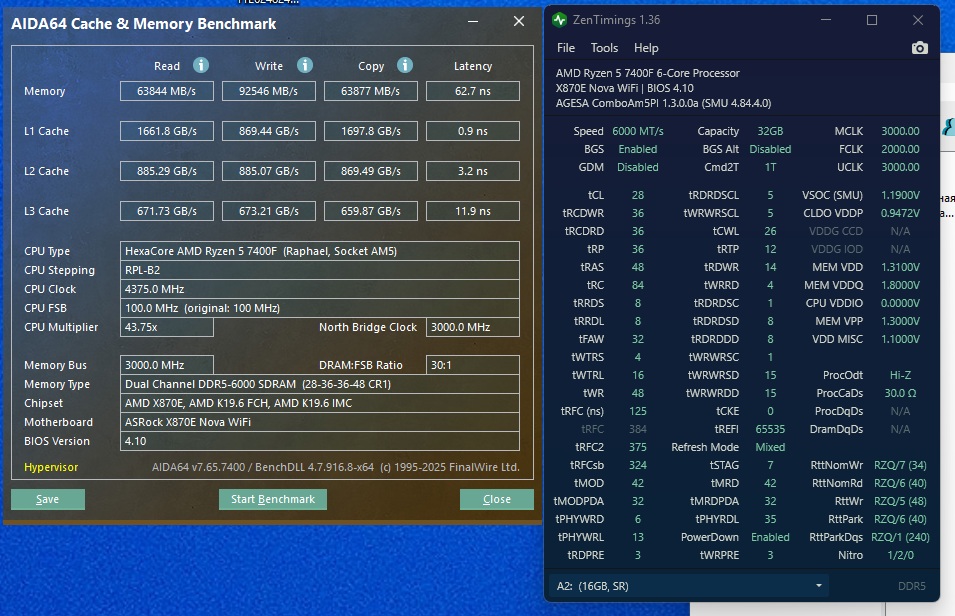
Task: Maximize the ZenTimings window
Action: [872, 20]
